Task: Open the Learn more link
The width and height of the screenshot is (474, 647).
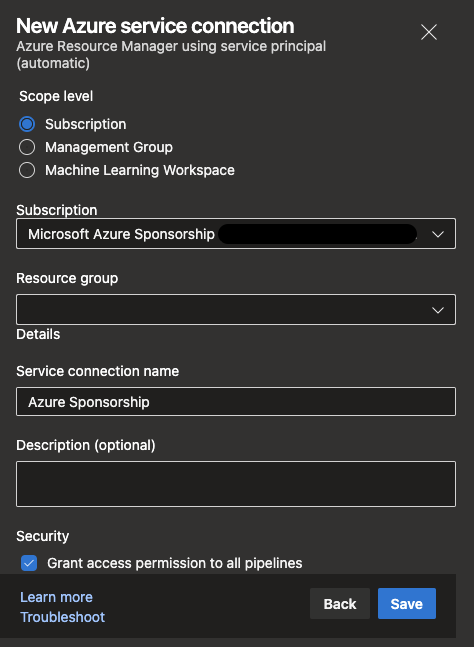Action: 57,597
